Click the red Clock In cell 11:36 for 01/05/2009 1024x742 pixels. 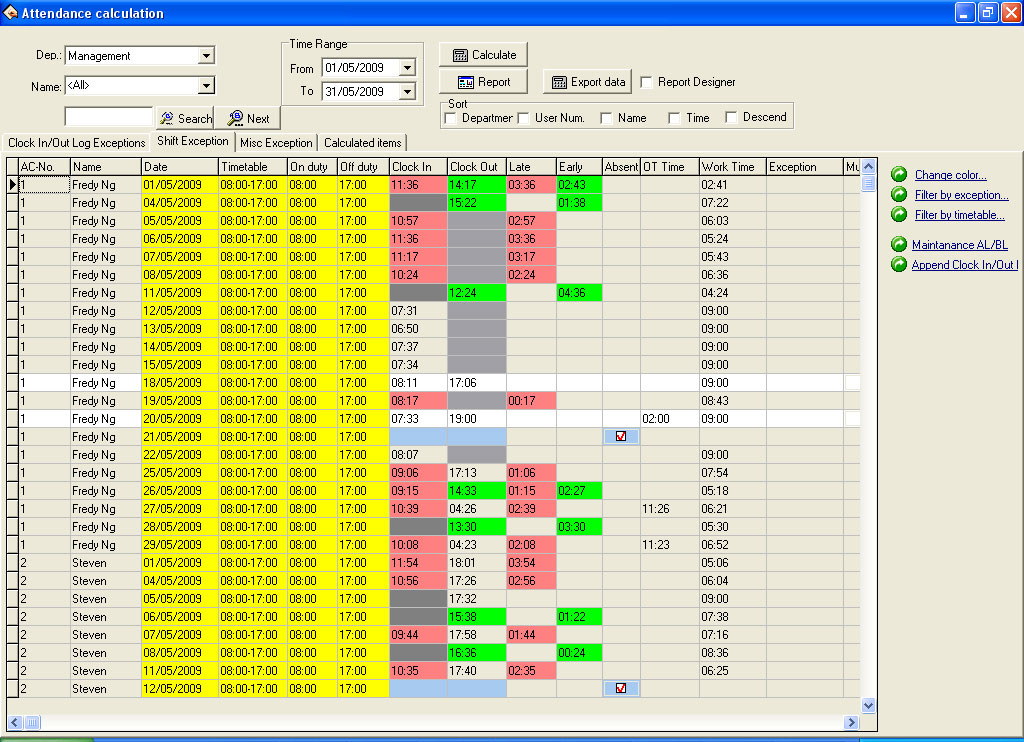(x=417, y=185)
